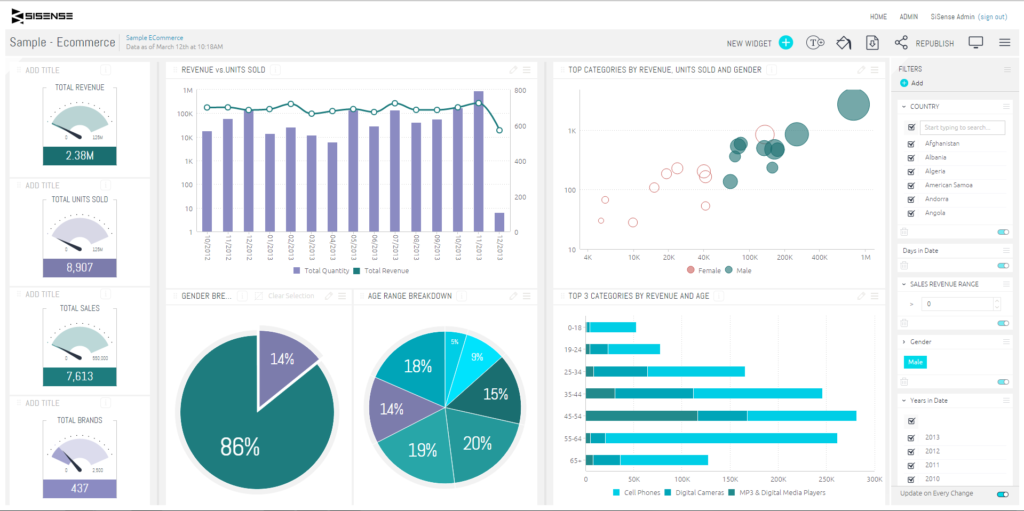
Task: Go to the Home menu item
Action: (878, 17)
